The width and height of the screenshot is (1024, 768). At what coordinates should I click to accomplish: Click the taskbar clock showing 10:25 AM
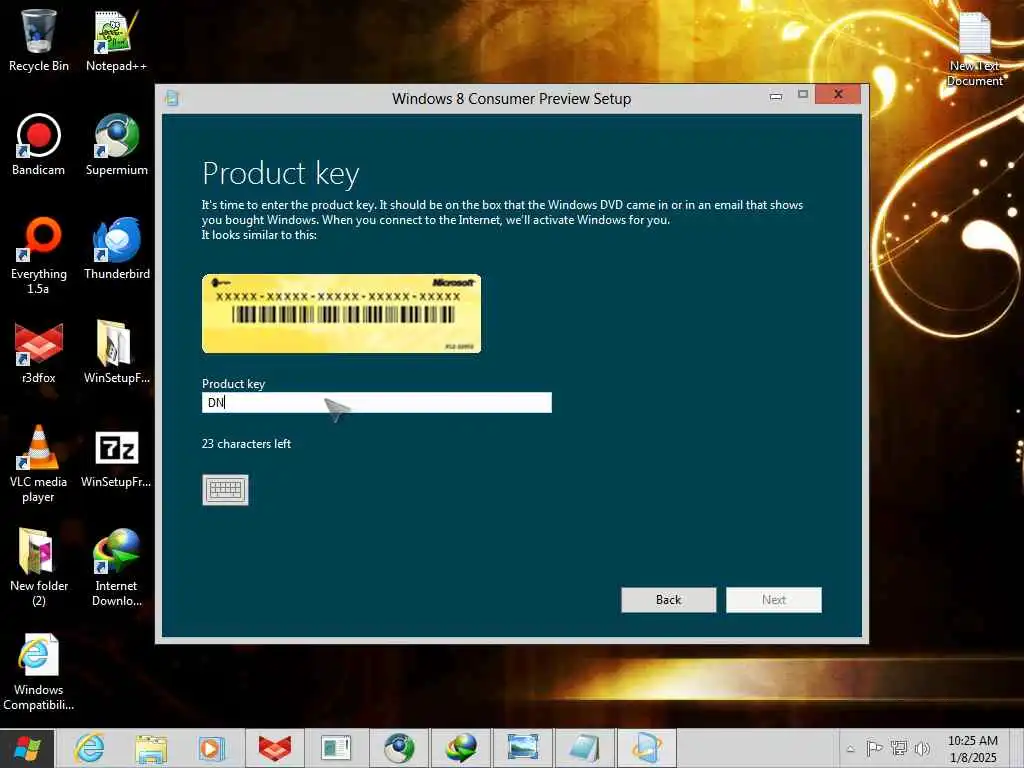point(972,748)
